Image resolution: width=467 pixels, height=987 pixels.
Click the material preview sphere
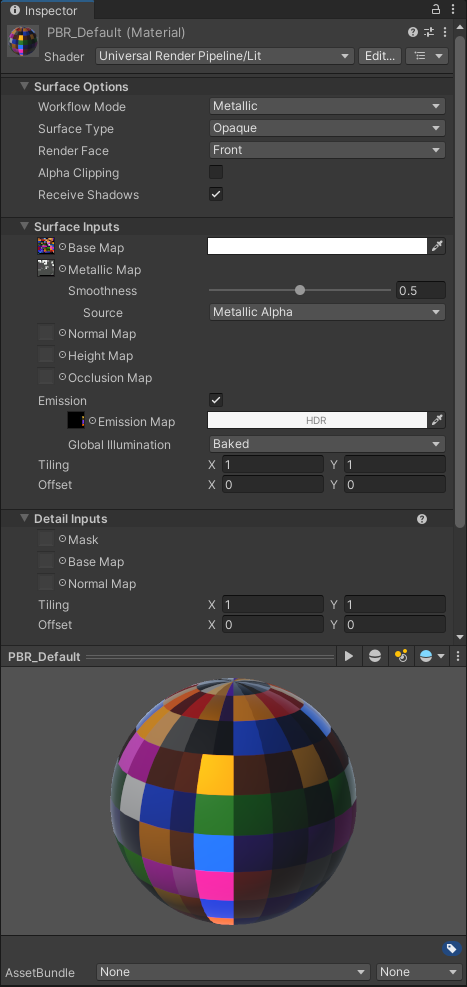coord(234,801)
